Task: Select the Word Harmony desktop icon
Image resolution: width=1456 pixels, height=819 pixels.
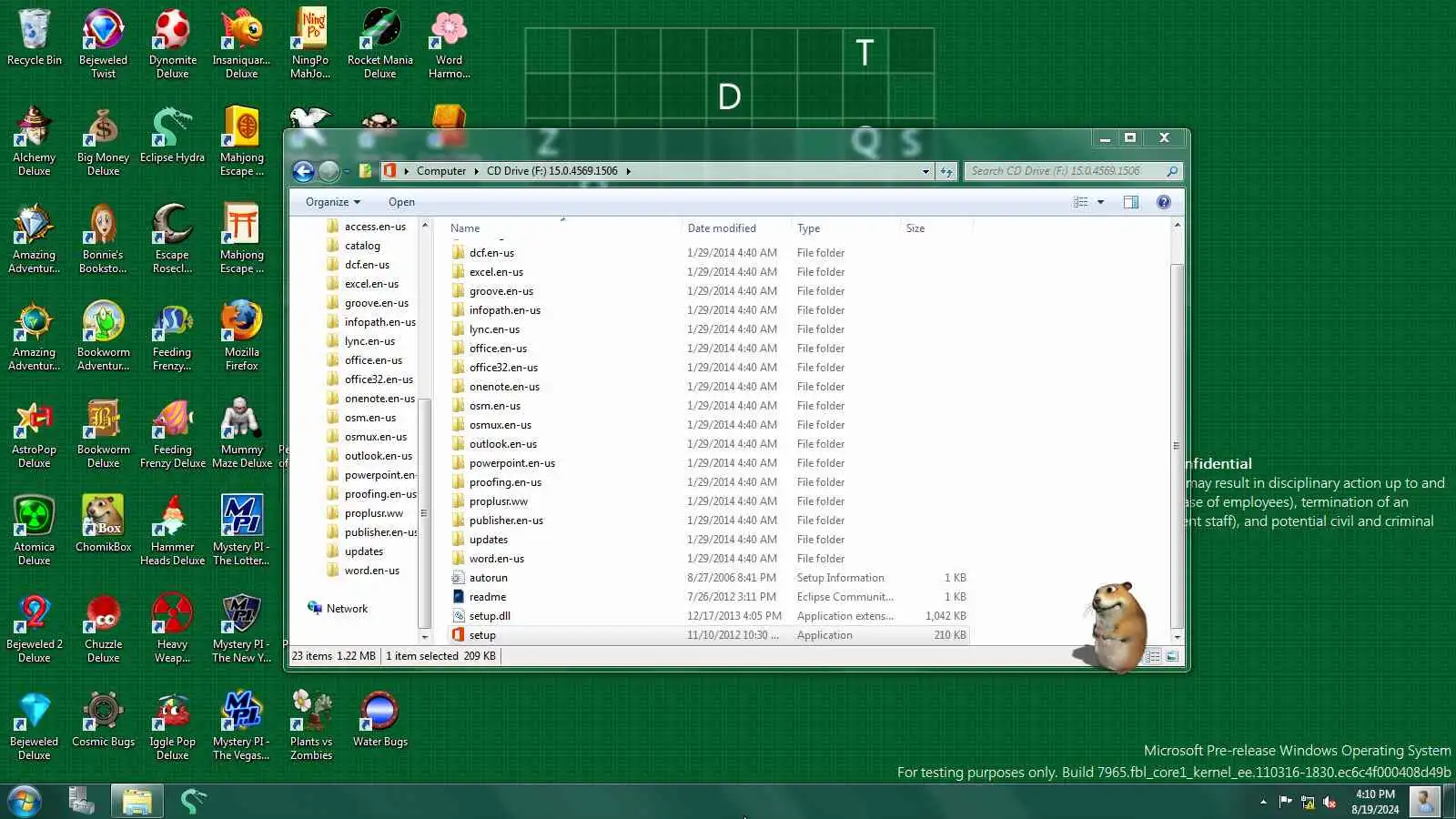Action: click(x=449, y=44)
